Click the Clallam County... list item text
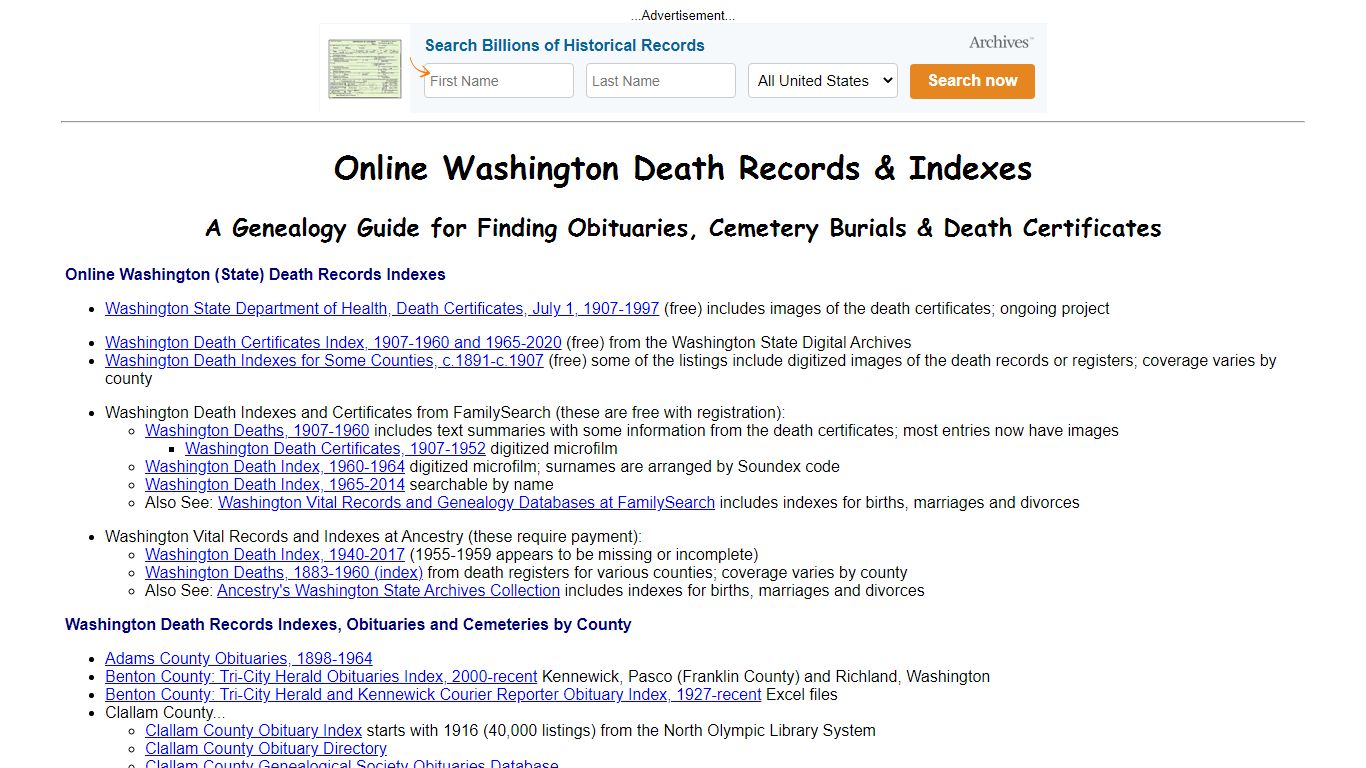Viewport: 1366px width, 768px height. point(165,712)
